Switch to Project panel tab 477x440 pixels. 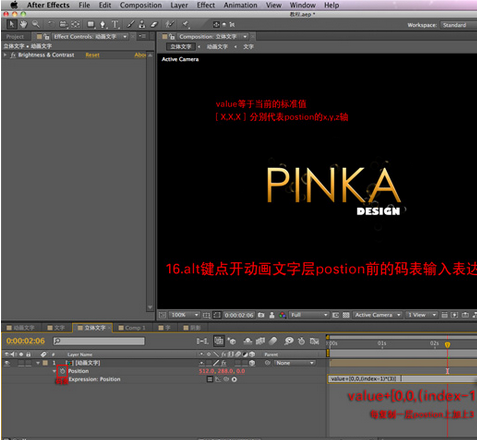[x=15, y=37]
